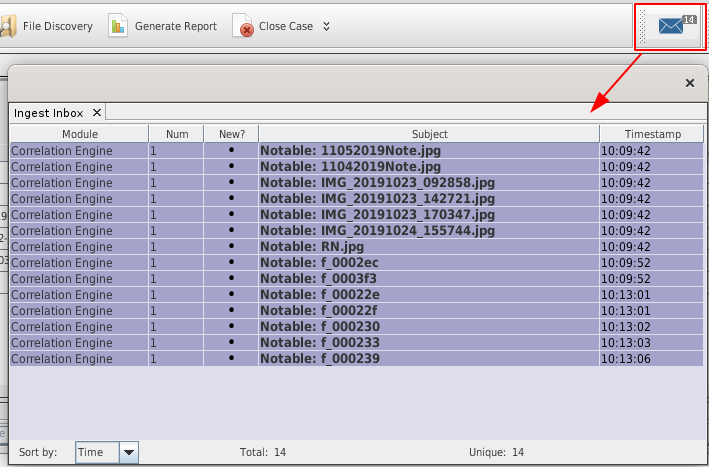Click the new-message dot for f_0002ec
The image size is (709, 467).
point(231,263)
